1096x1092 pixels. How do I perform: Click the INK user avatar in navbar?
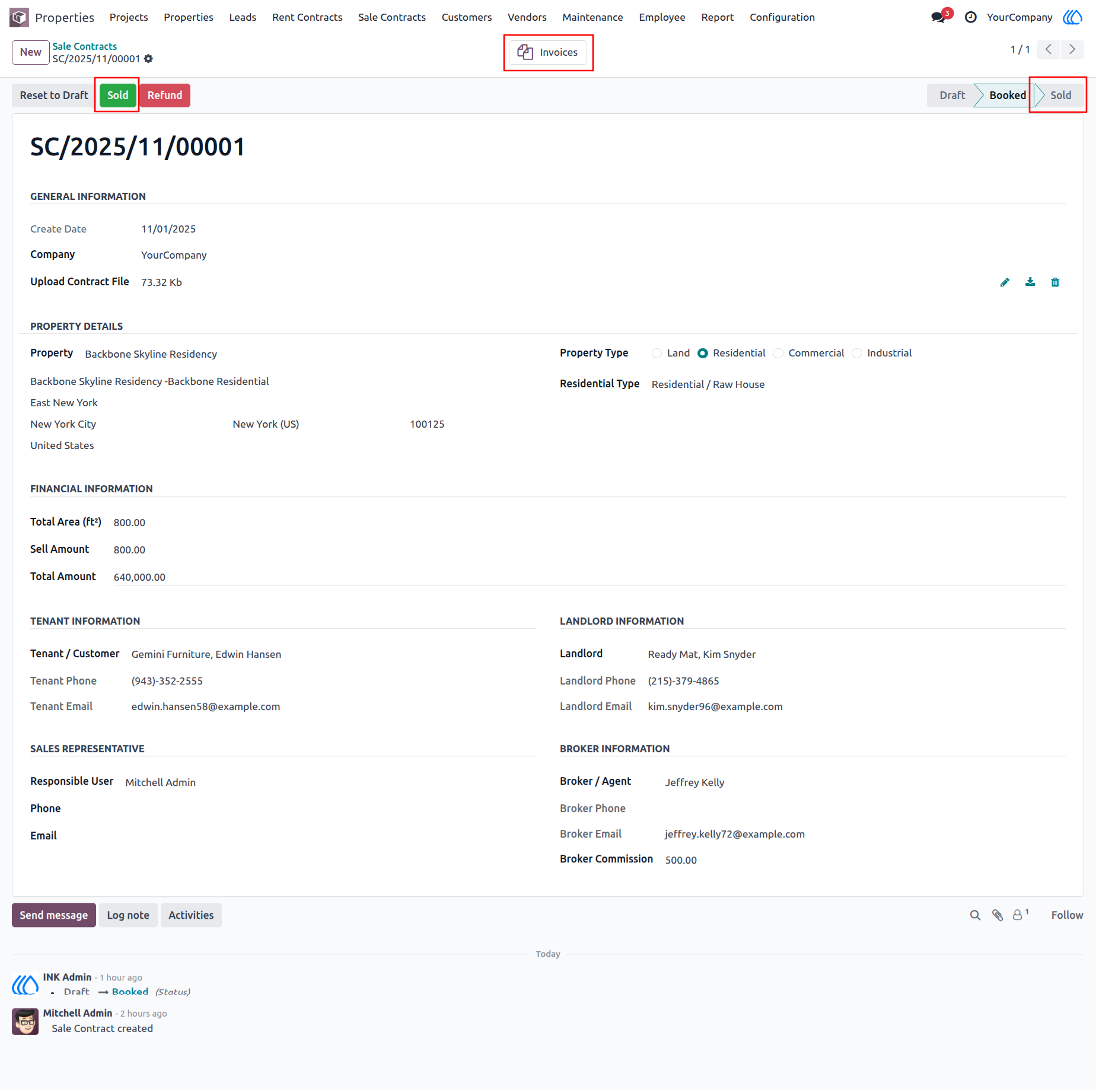[1073, 17]
